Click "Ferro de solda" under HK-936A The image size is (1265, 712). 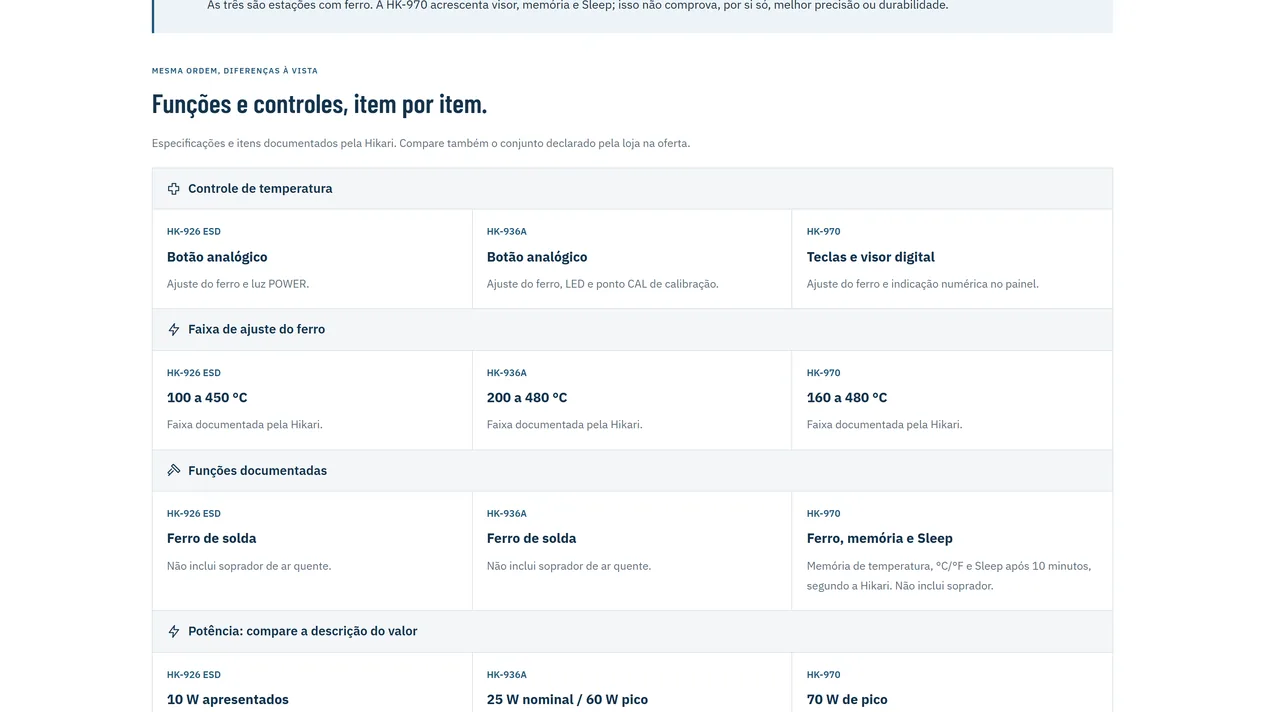point(532,539)
